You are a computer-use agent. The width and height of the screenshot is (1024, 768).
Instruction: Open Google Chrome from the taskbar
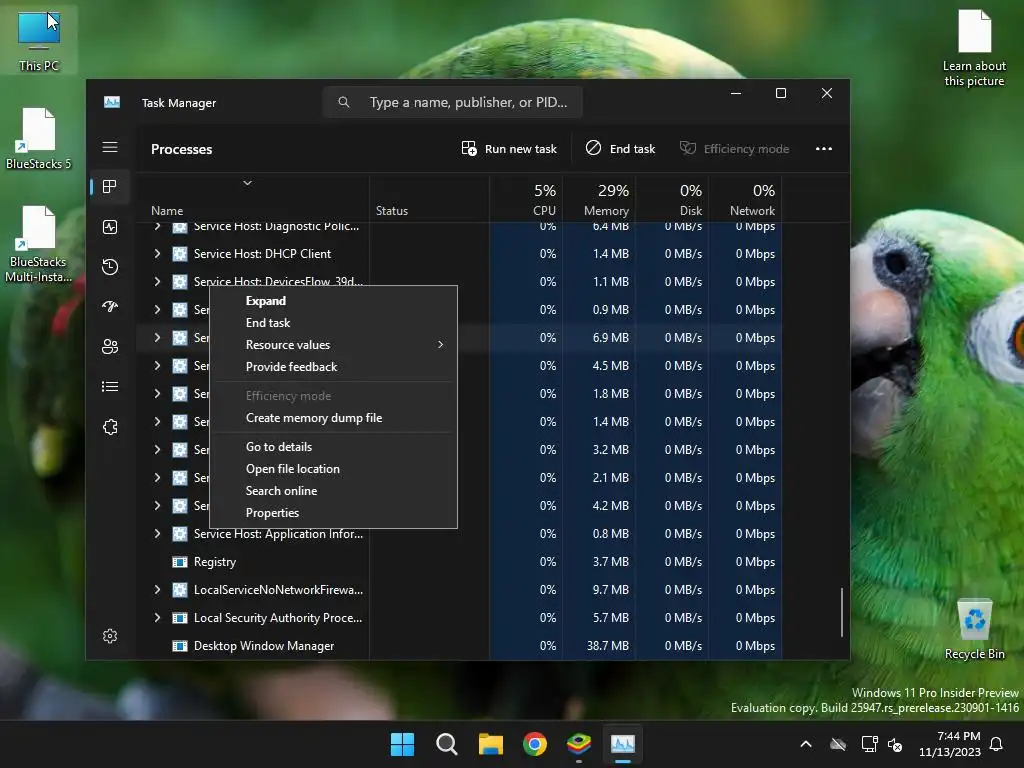535,744
